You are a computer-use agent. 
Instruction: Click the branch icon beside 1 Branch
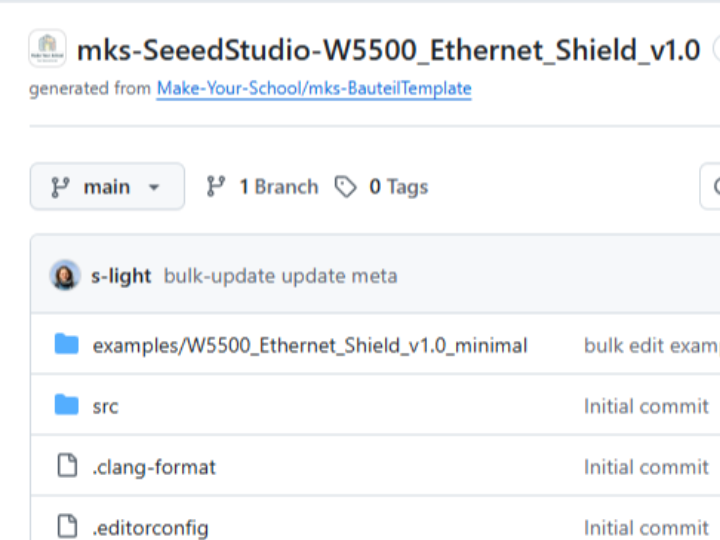pos(215,187)
